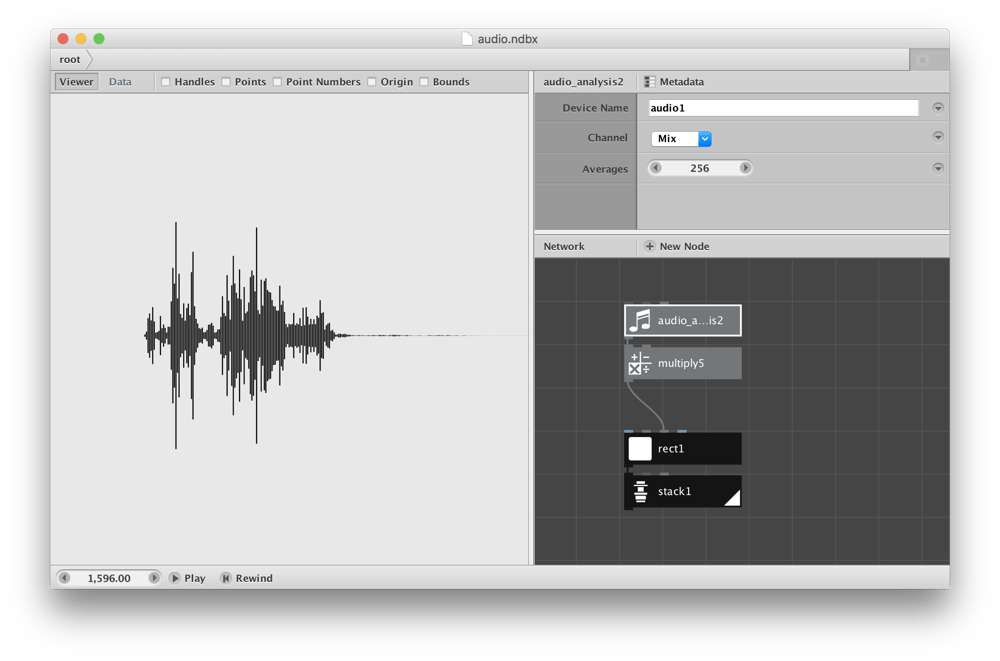Screen dimensions: 1000x661
Task: Click the Play triangle icon
Action: pos(175,578)
